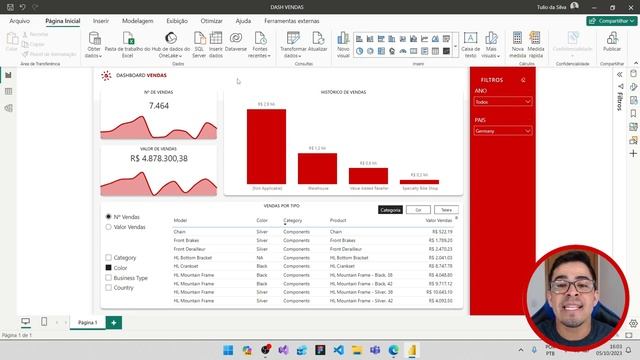Insert a stacked bar chart visual
Image resolution: width=640 pixels, height=360 pixels.
(x=359, y=39)
